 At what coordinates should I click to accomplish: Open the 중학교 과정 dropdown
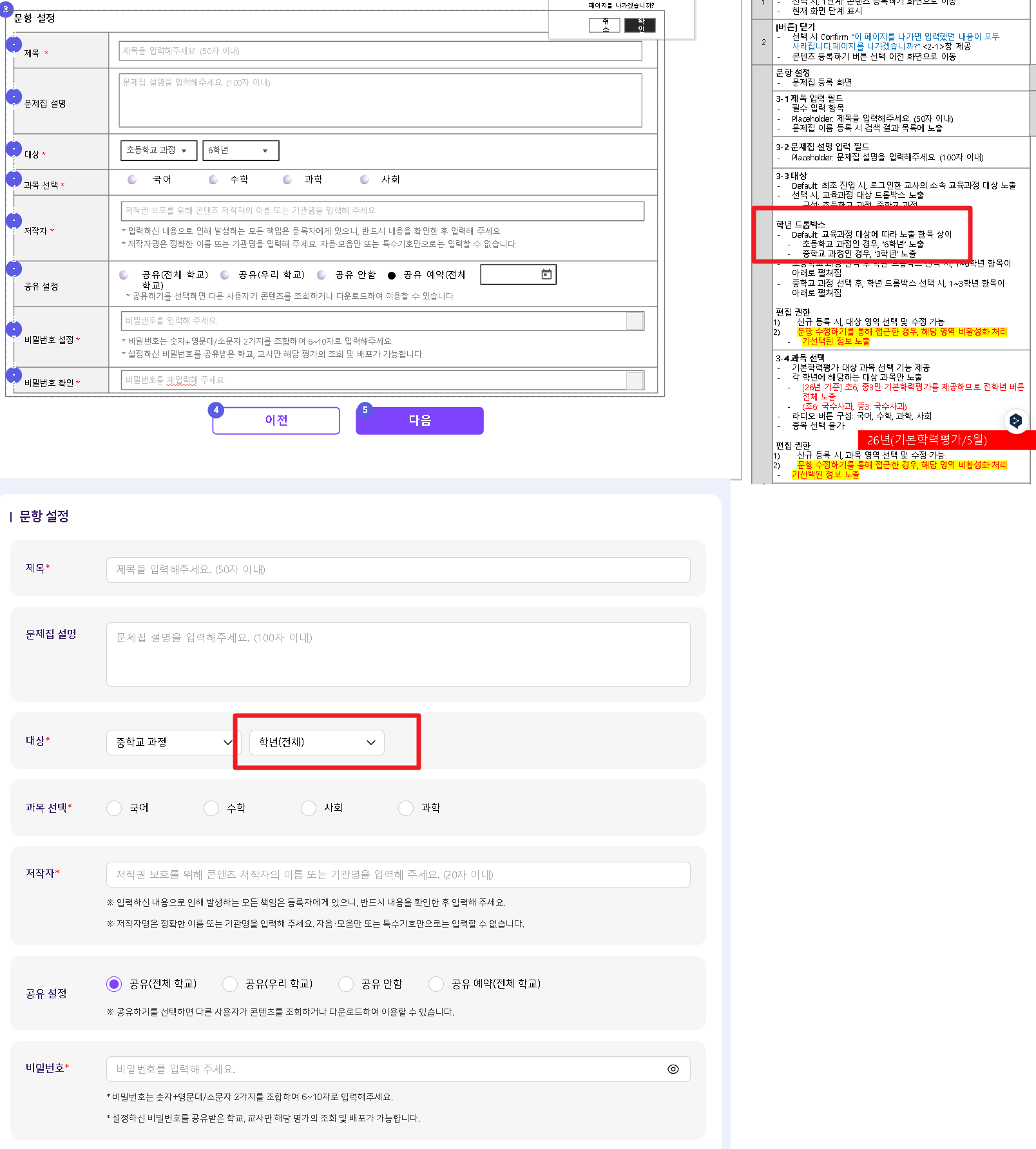tap(174, 742)
